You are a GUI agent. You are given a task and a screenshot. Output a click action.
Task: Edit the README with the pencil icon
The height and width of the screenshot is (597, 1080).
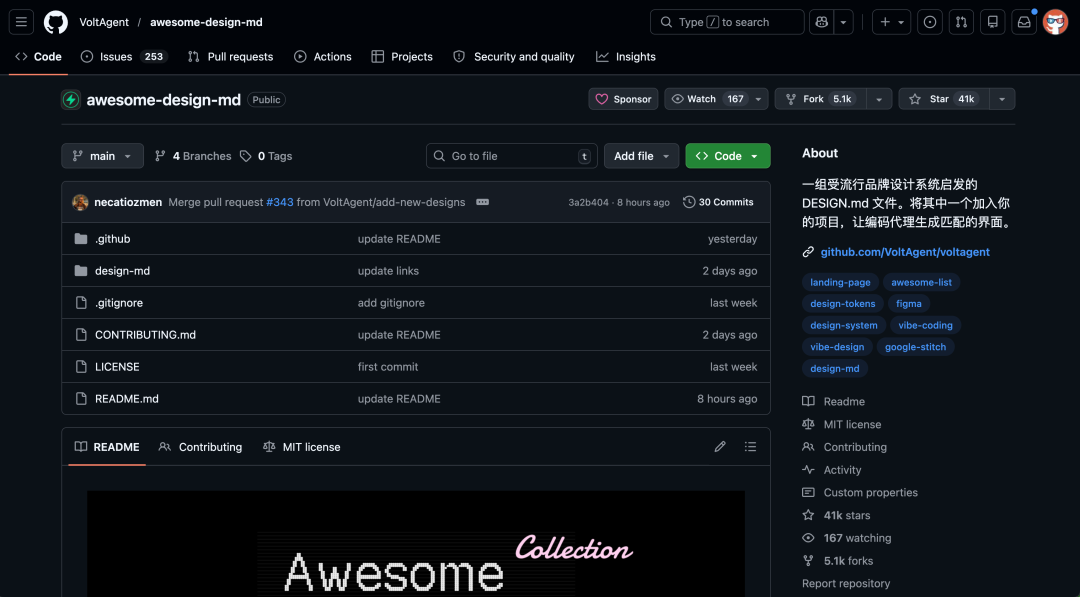pyautogui.click(x=719, y=446)
